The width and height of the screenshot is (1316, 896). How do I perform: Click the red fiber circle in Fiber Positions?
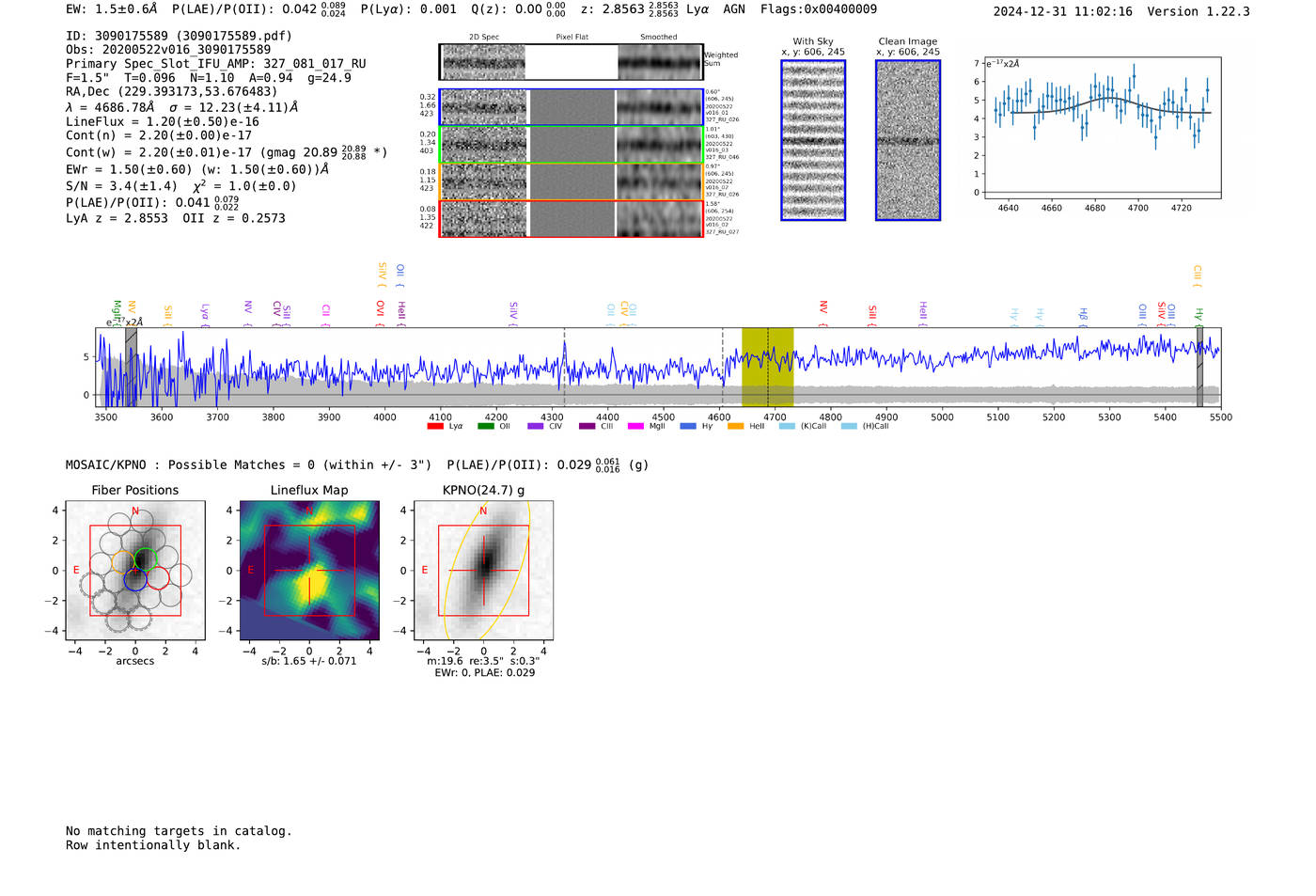point(158,578)
